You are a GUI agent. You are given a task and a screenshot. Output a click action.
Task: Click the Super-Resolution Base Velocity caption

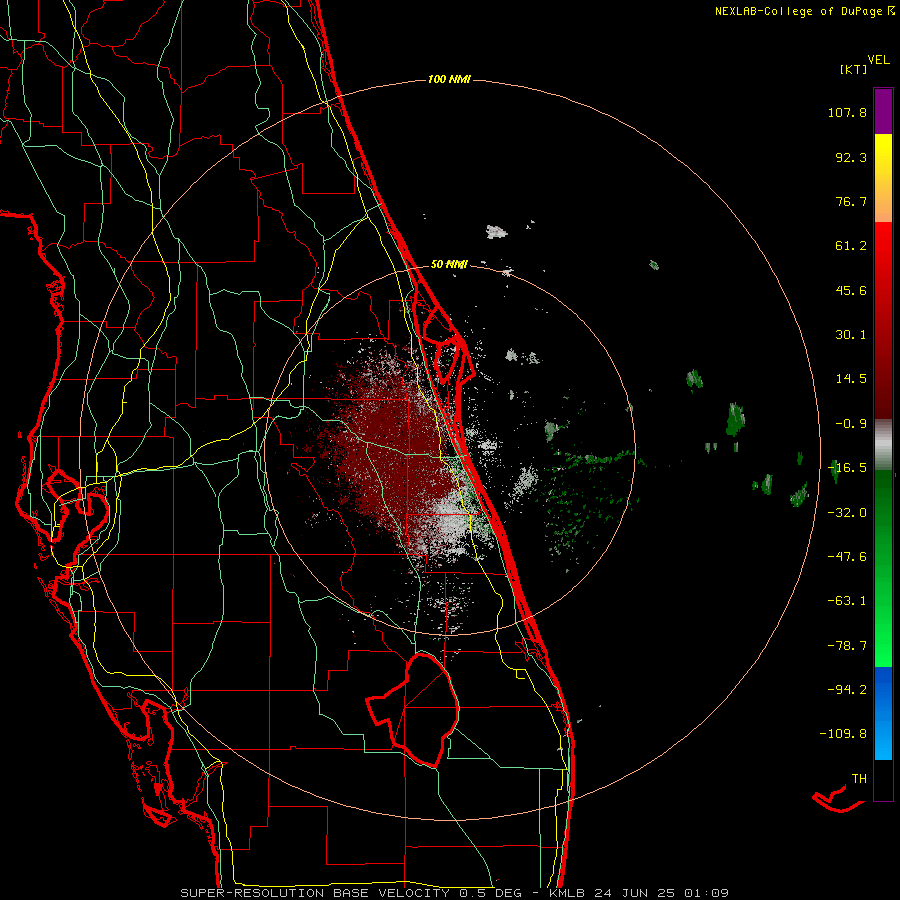(x=455, y=893)
